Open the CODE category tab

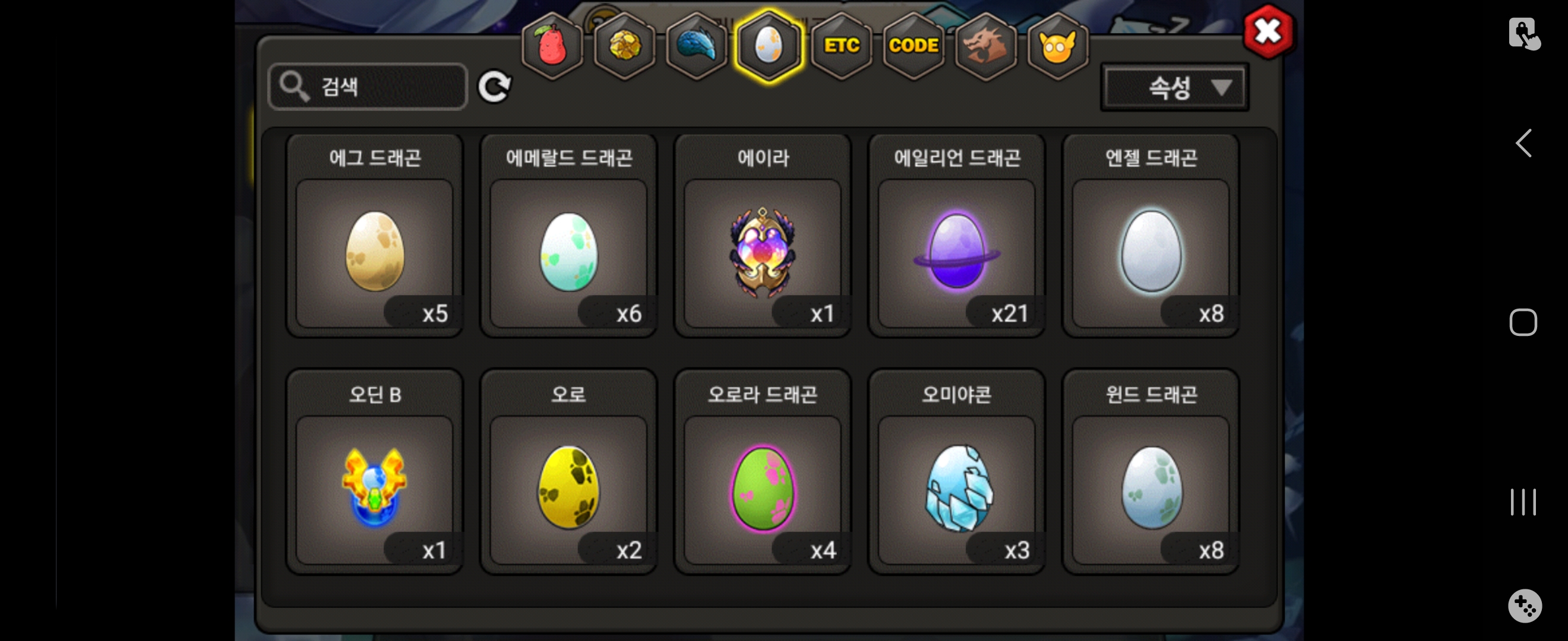[913, 46]
